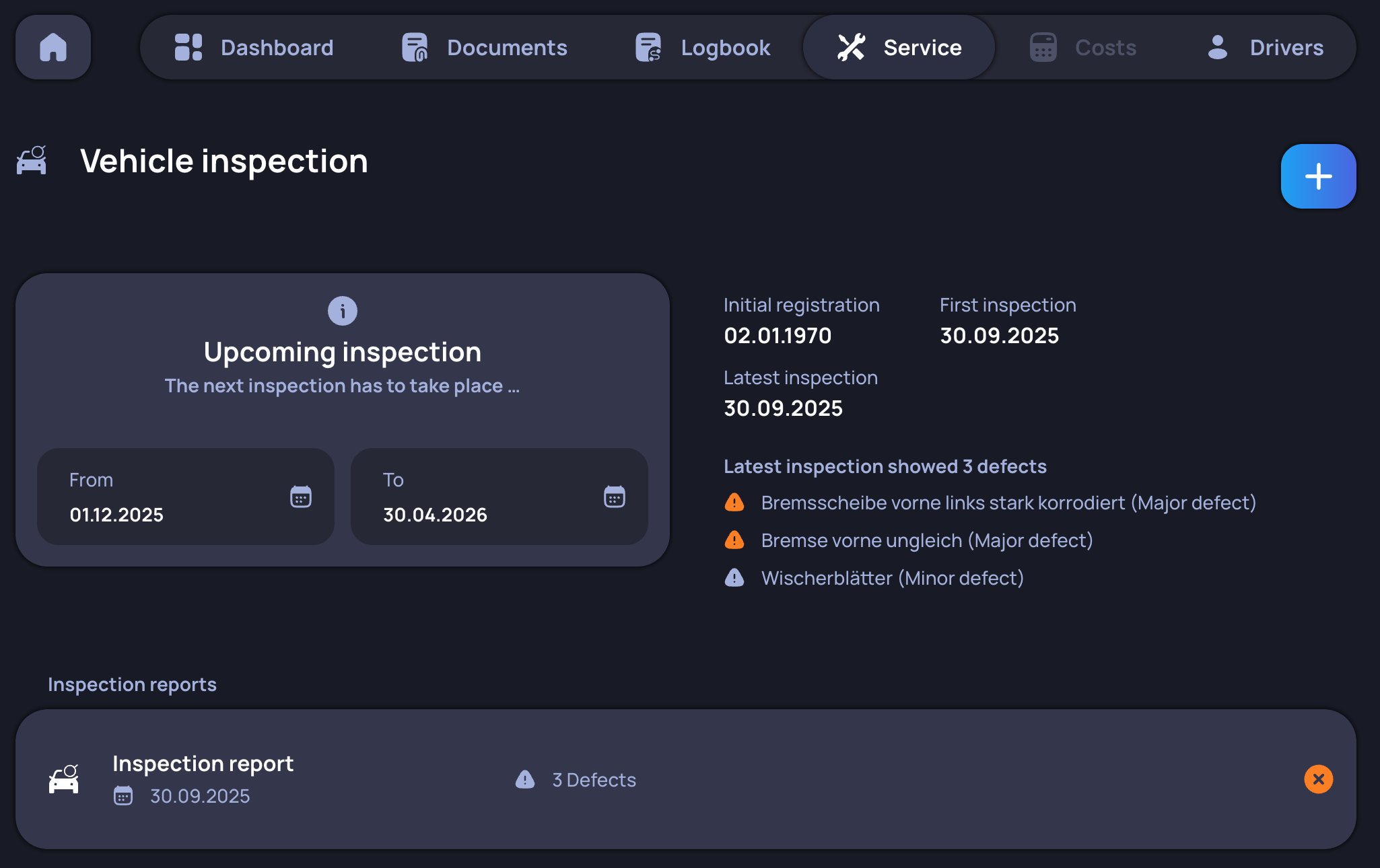Remove the inspection report with orange X

click(1318, 779)
